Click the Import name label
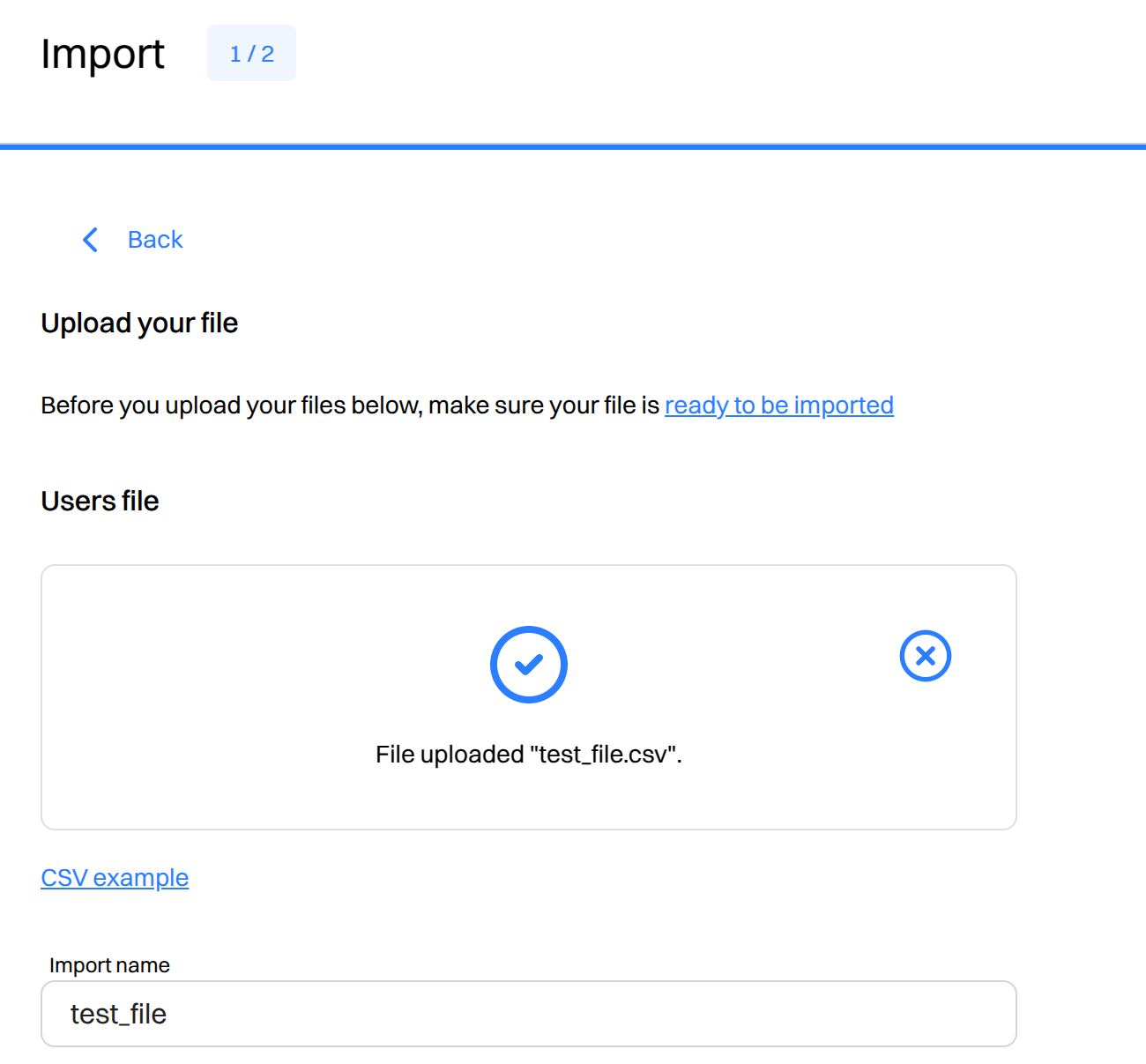 pos(109,965)
